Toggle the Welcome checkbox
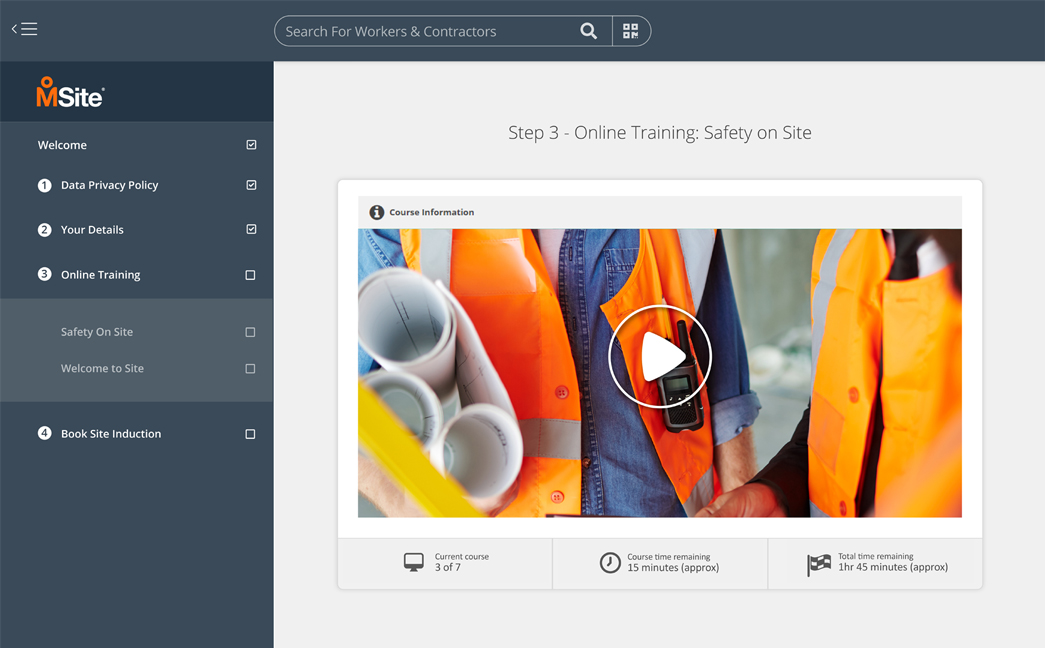The height and width of the screenshot is (648, 1045). (251, 145)
